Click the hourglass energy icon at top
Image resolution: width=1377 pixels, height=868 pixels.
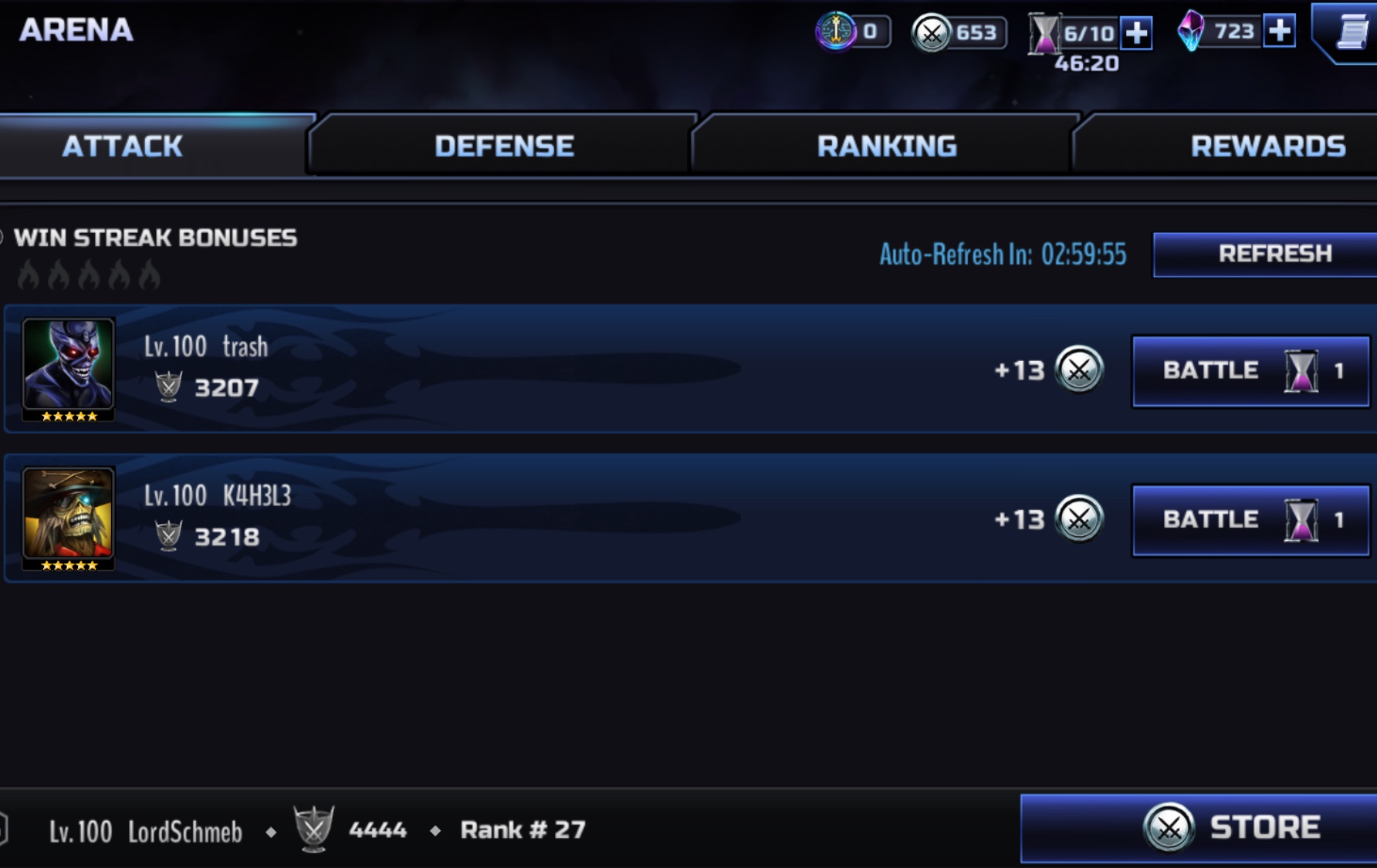[1044, 33]
